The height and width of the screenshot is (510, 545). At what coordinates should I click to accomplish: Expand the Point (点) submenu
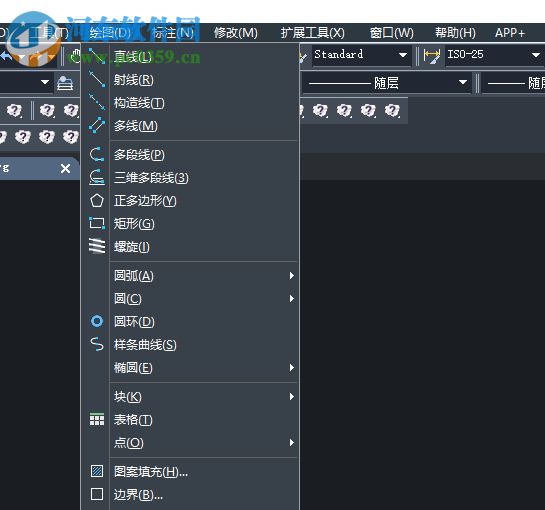click(190, 443)
